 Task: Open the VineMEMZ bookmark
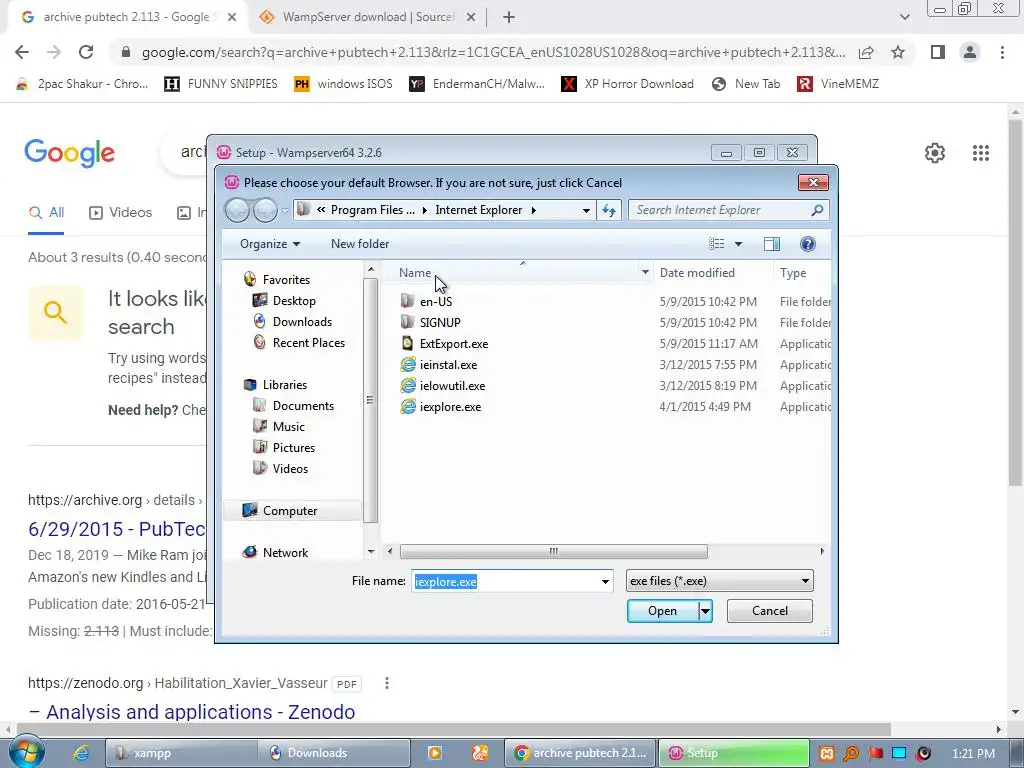click(x=838, y=84)
